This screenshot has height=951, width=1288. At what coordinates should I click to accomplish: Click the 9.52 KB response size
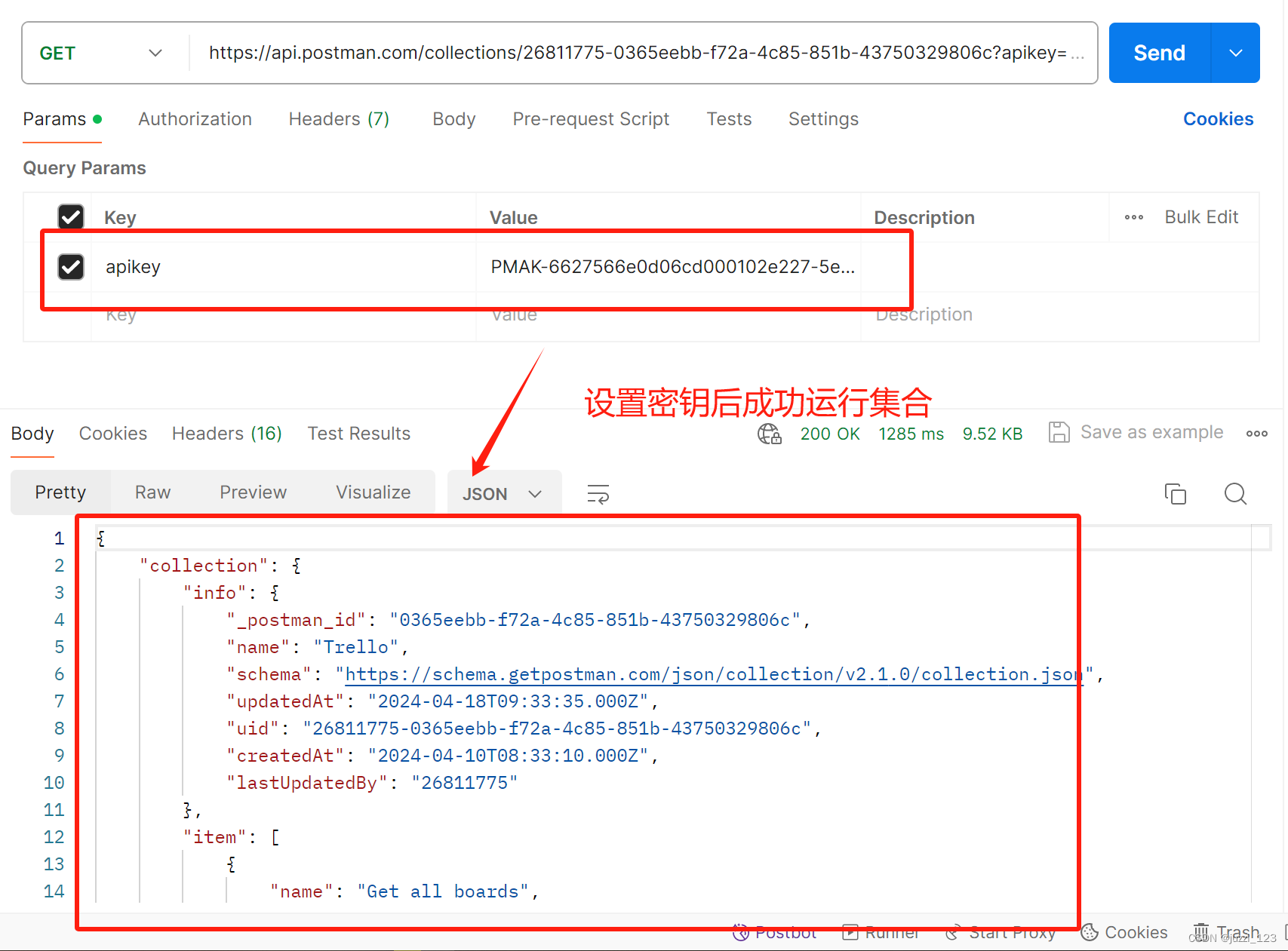pos(992,434)
